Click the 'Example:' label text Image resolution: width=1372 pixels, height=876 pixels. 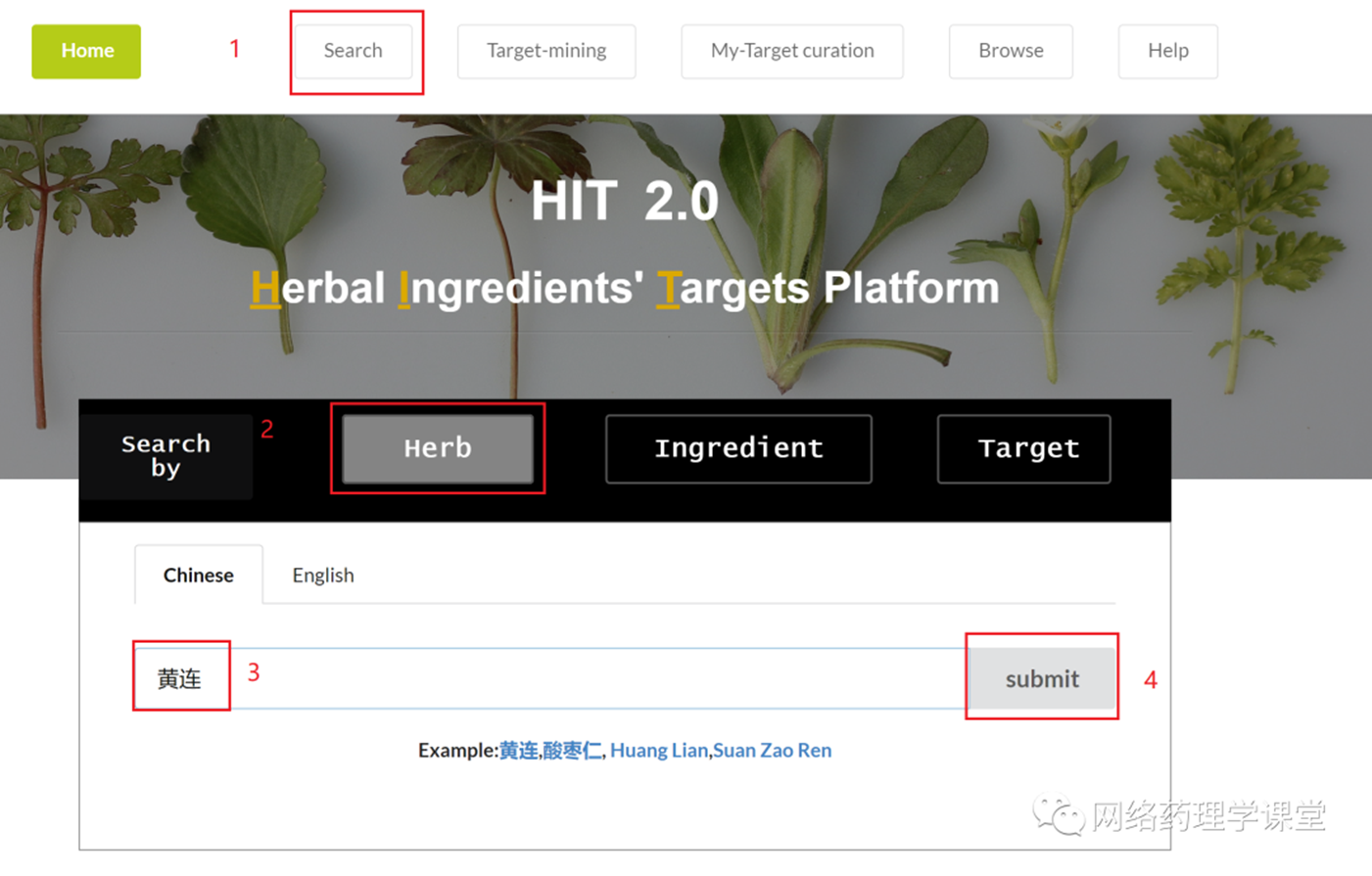tap(458, 750)
